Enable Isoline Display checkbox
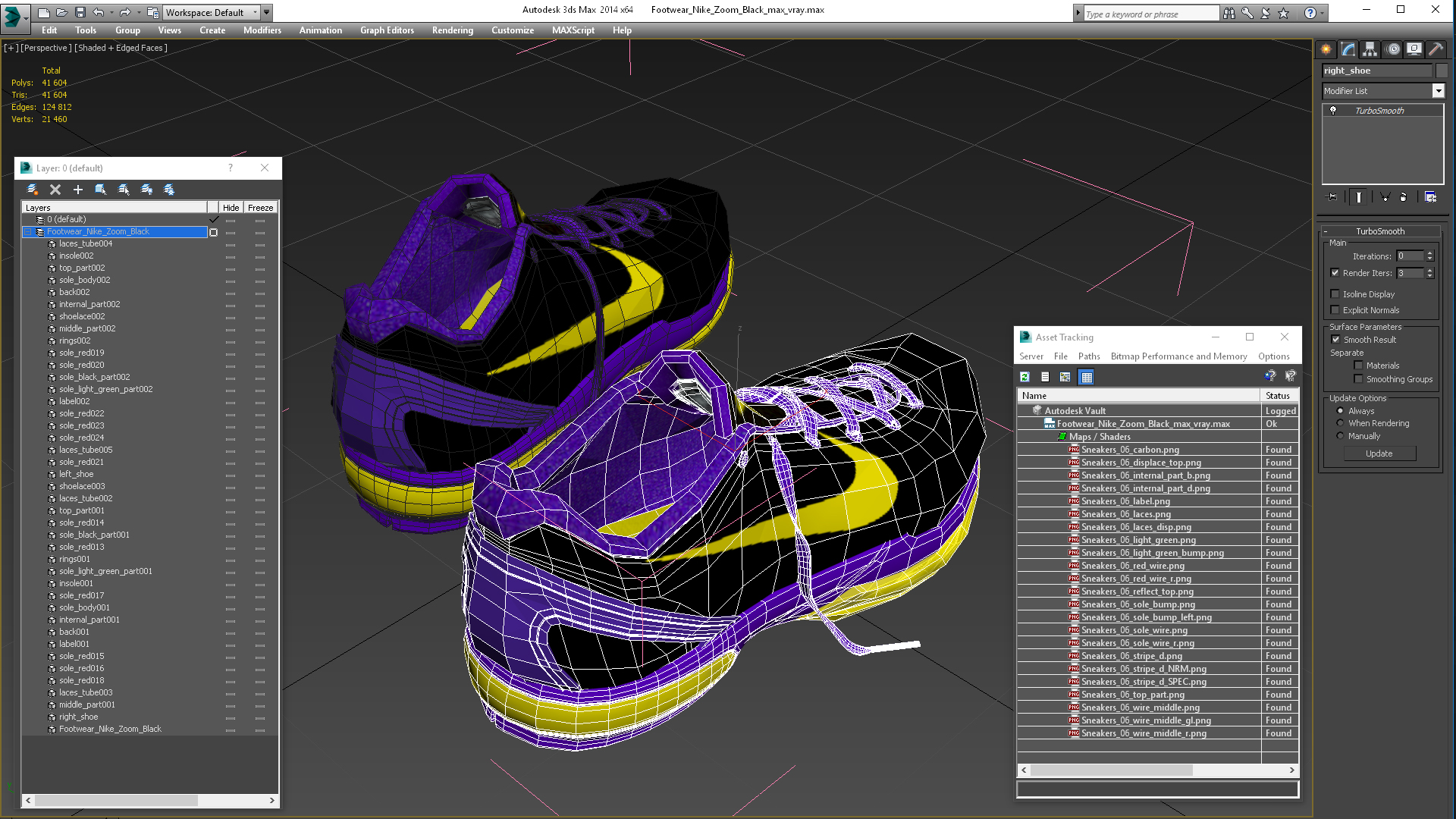1456x819 pixels. pyautogui.click(x=1335, y=294)
